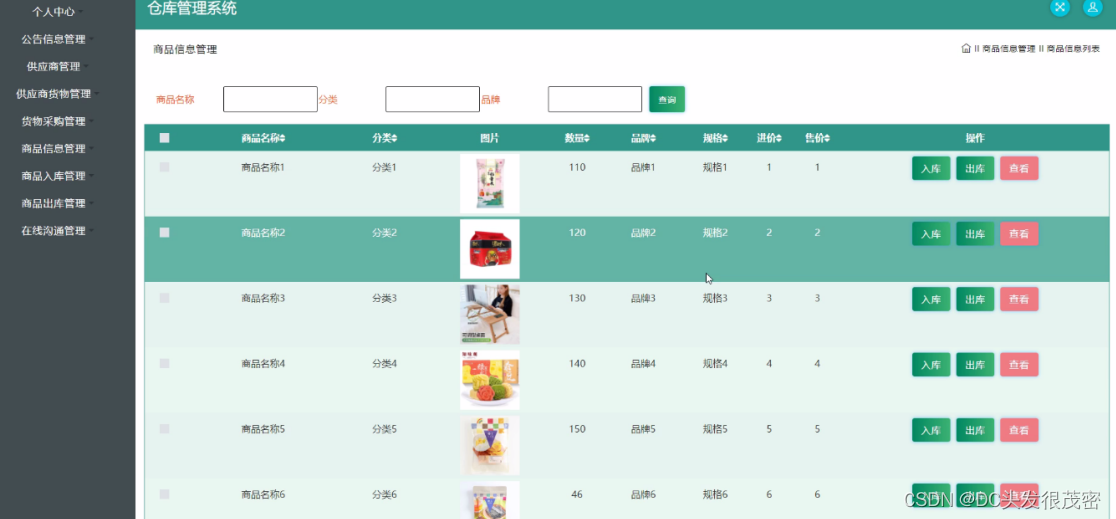1116x519 pixels.
Task: Select the 品牌3 cell
Action: tap(643, 298)
